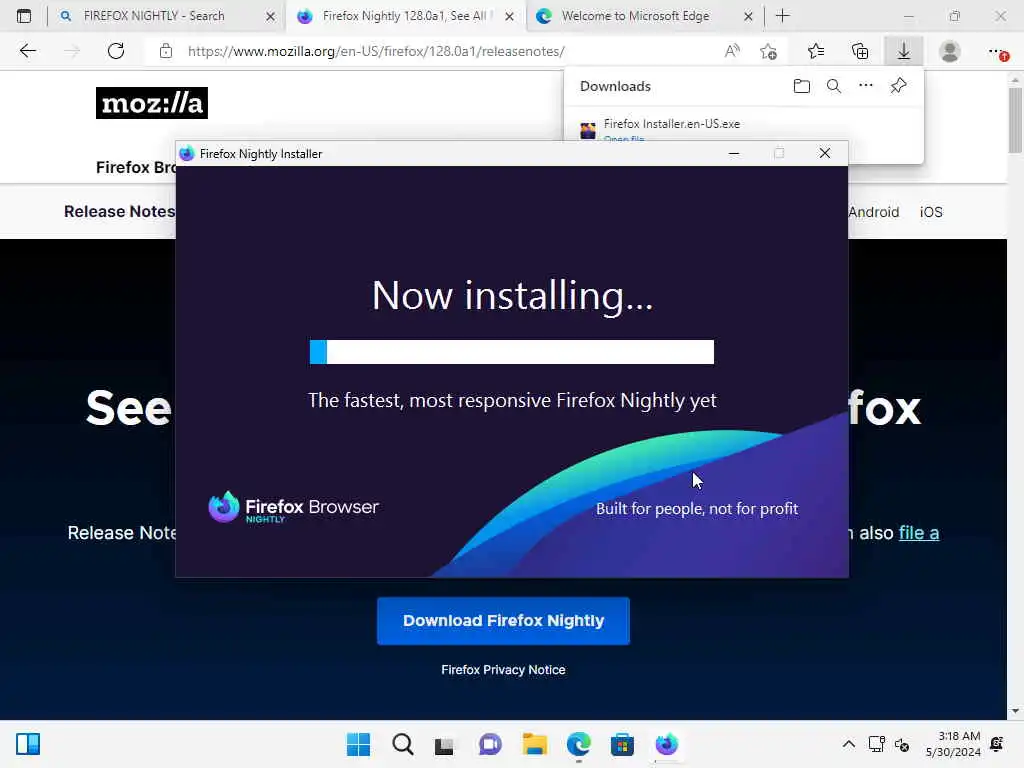
Task: Minimize the Firefox Nightly Installer window
Action: click(x=734, y=153)
